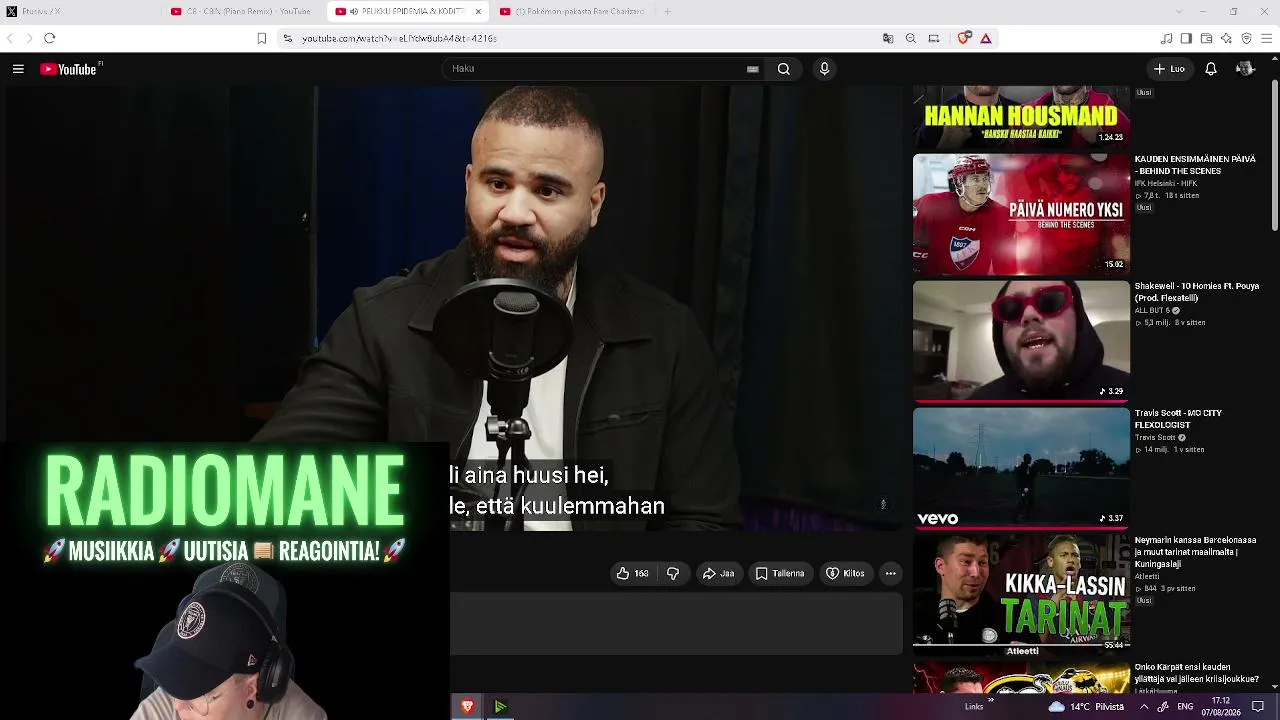Open the browser hamburger menu
Image resolution: width=1280 pixels, height=720 pixels.
(1267, 38)
